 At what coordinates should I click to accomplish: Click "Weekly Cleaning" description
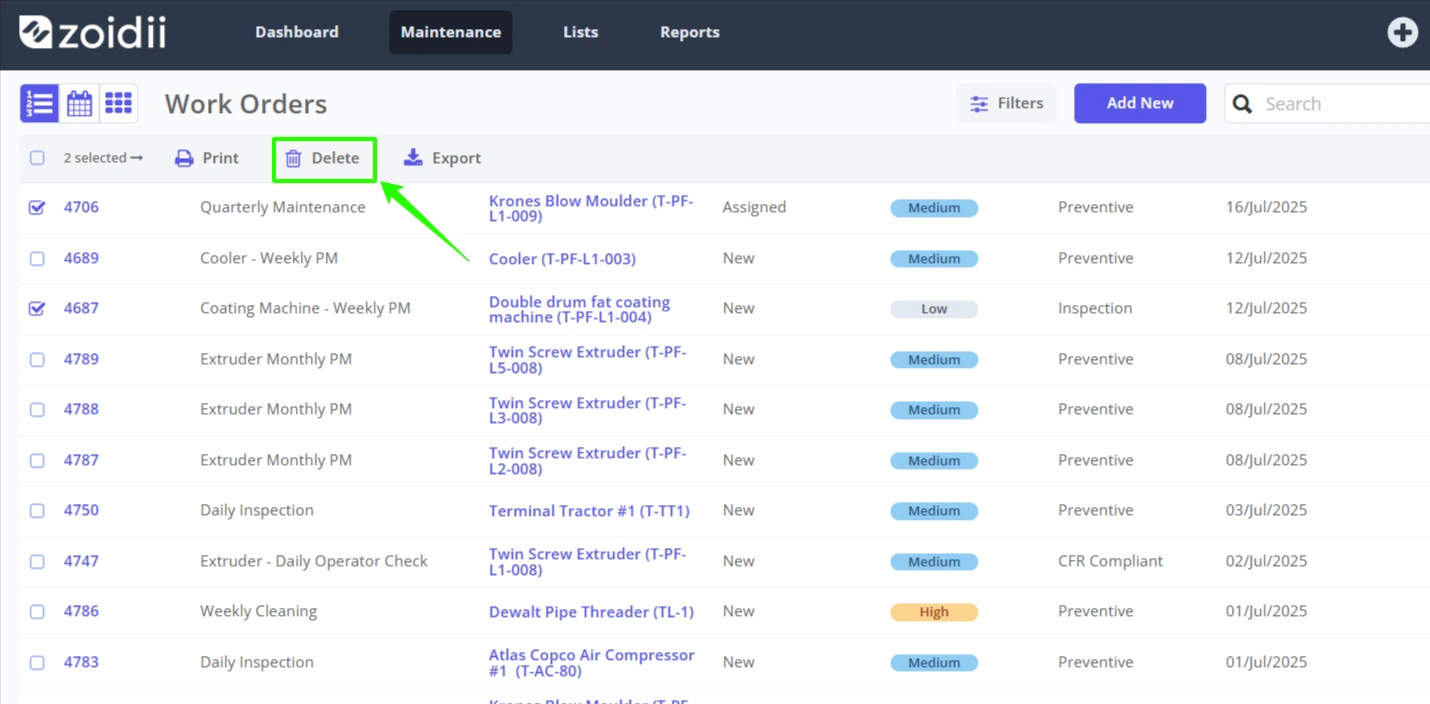tap(258, 611)
